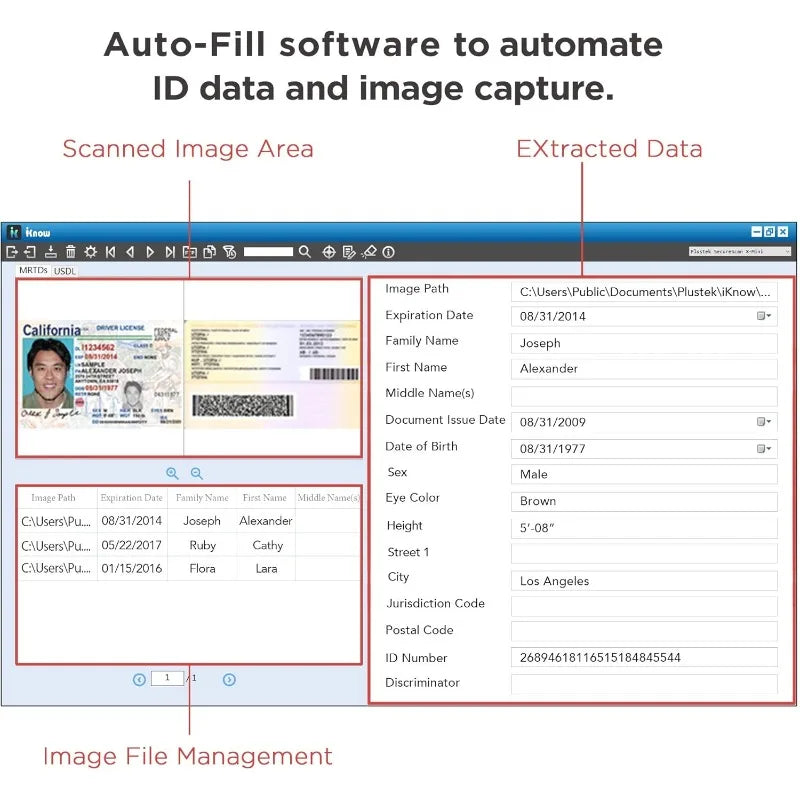Viewport: 800px width, 800px height.
Task: Click the trash delete icon in toolbar
Action: pyautogui.click(x=71, y=252)
